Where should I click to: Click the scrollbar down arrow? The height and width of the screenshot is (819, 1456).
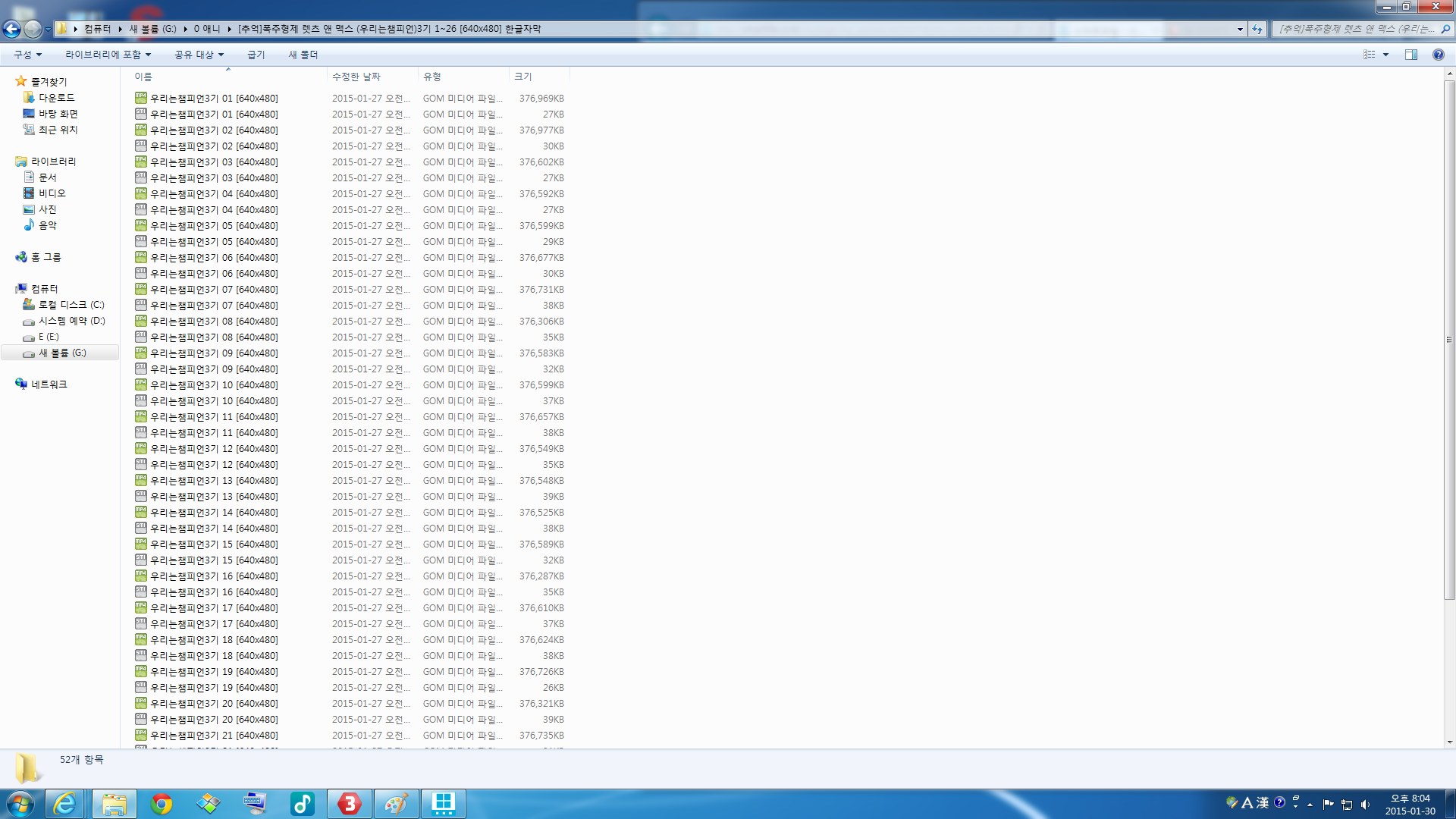(x=1449, y=742)
